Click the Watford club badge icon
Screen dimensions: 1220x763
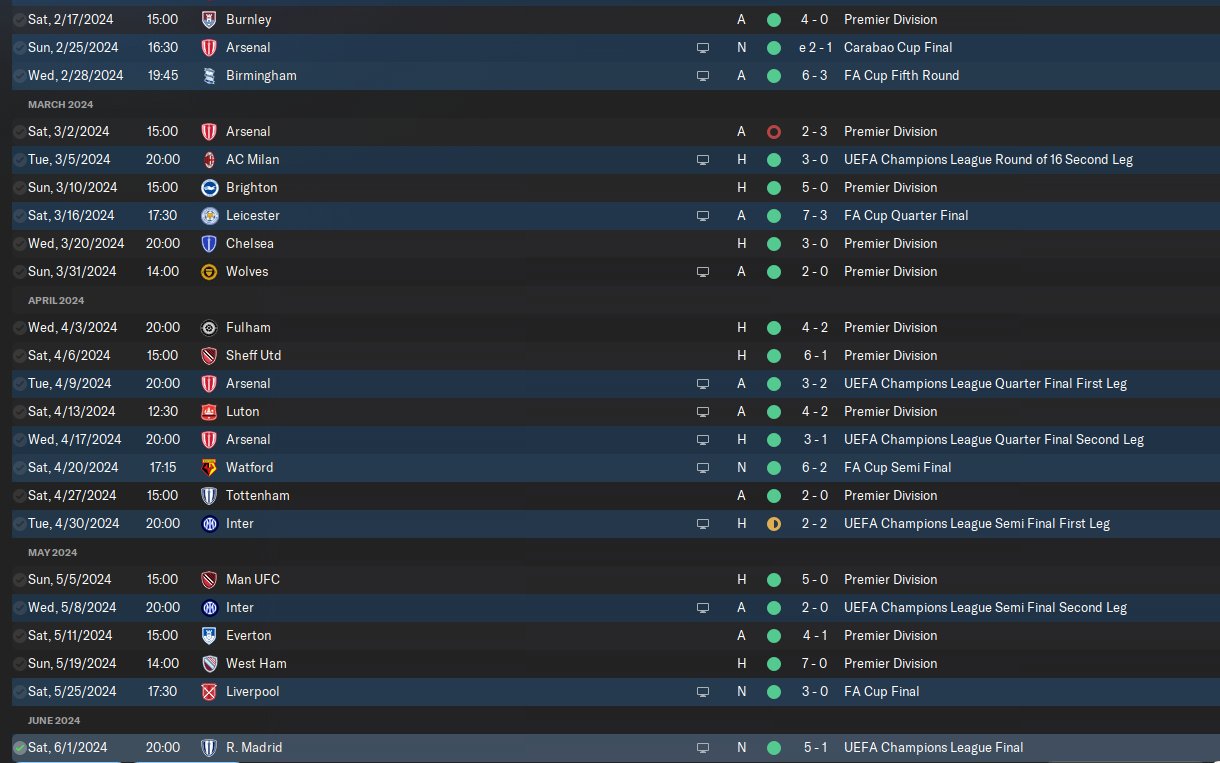pos(209,467)
